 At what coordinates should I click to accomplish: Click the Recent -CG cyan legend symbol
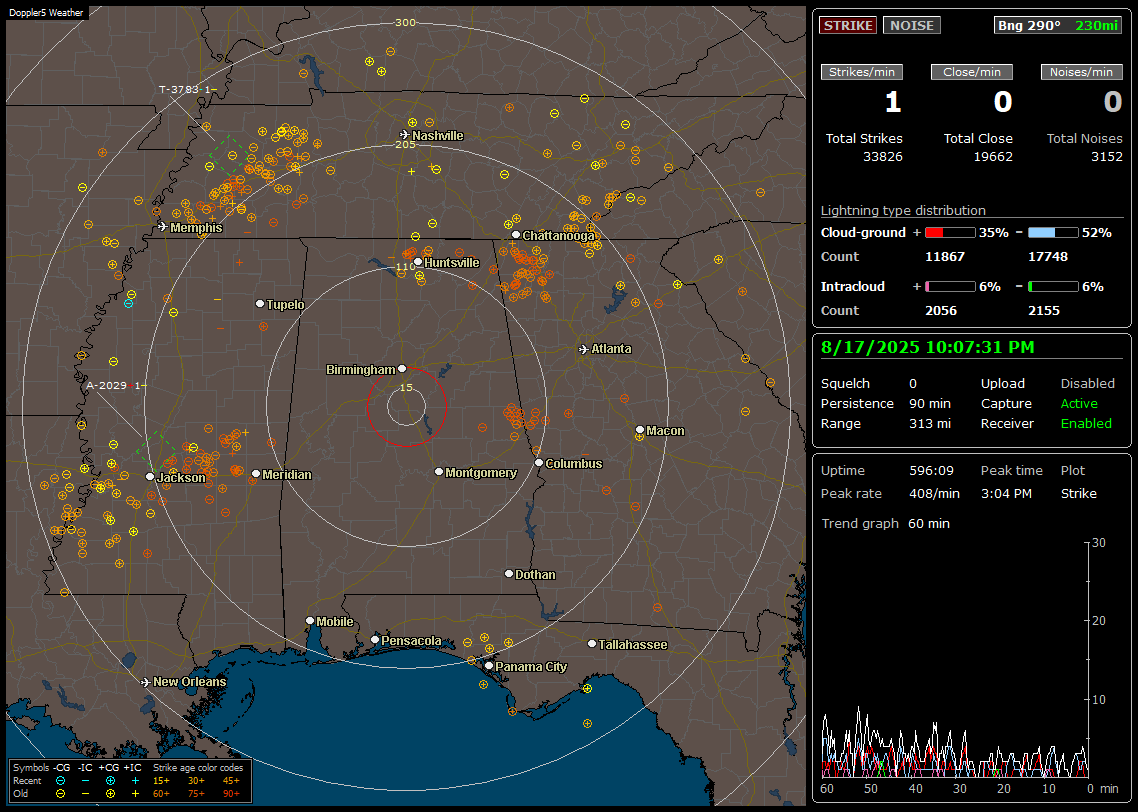coord(60,781)
